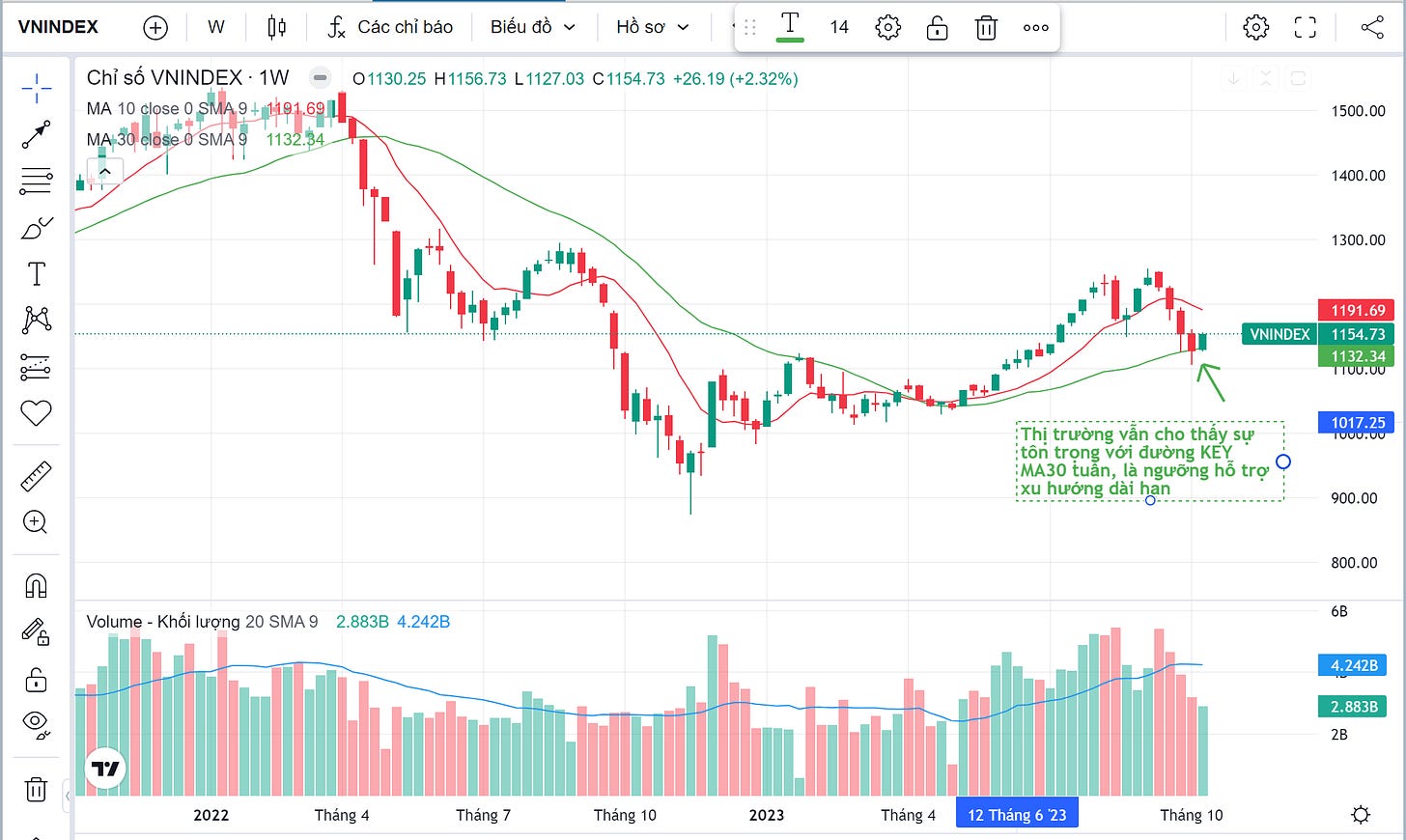Click the TradingView logo

pyautogui.click(x=105, y=769)
